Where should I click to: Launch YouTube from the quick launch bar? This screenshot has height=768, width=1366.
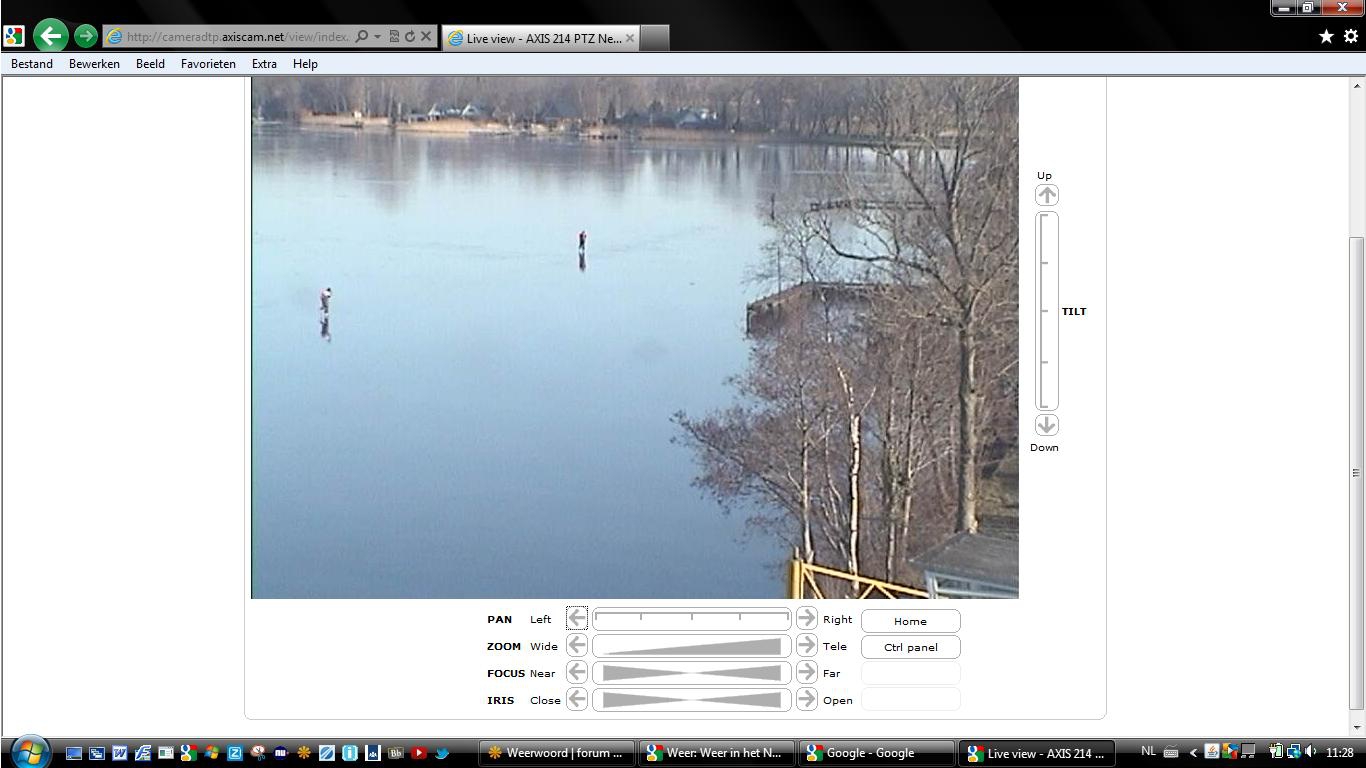pyautogui.click(x=419, y=753)
